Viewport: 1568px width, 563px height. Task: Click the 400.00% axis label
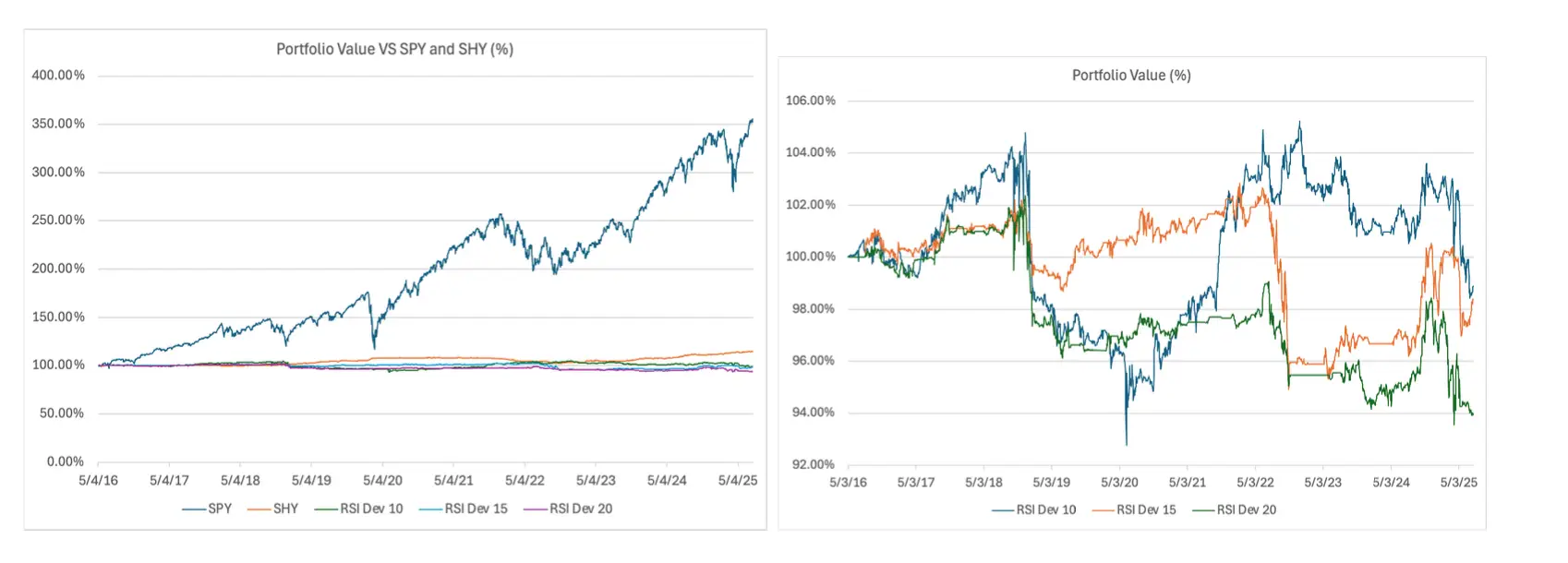pyautogui.click(x=58, y=75)
